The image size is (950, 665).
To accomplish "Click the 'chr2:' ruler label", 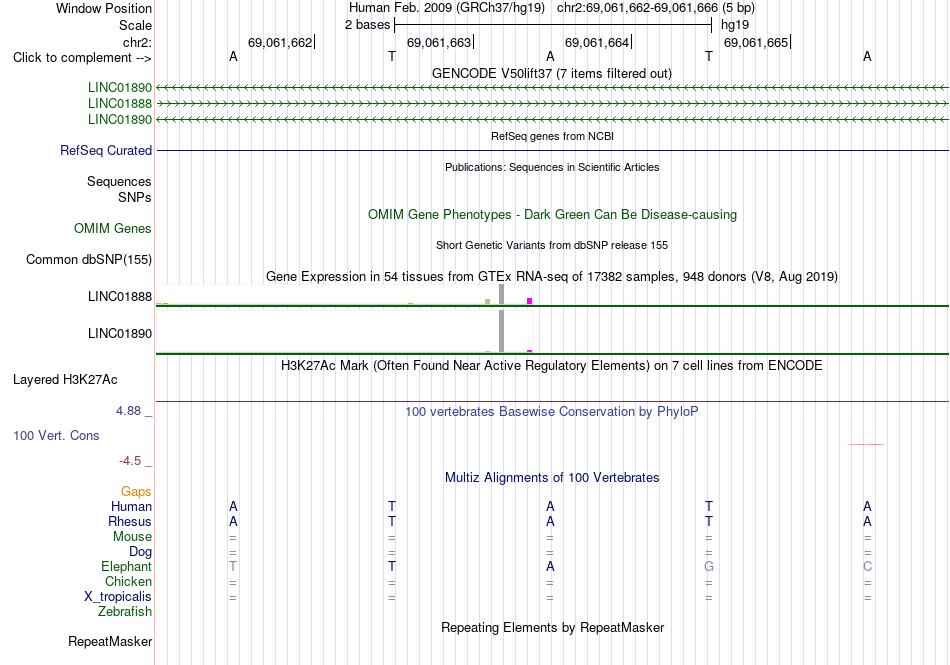I will [137, 42].
